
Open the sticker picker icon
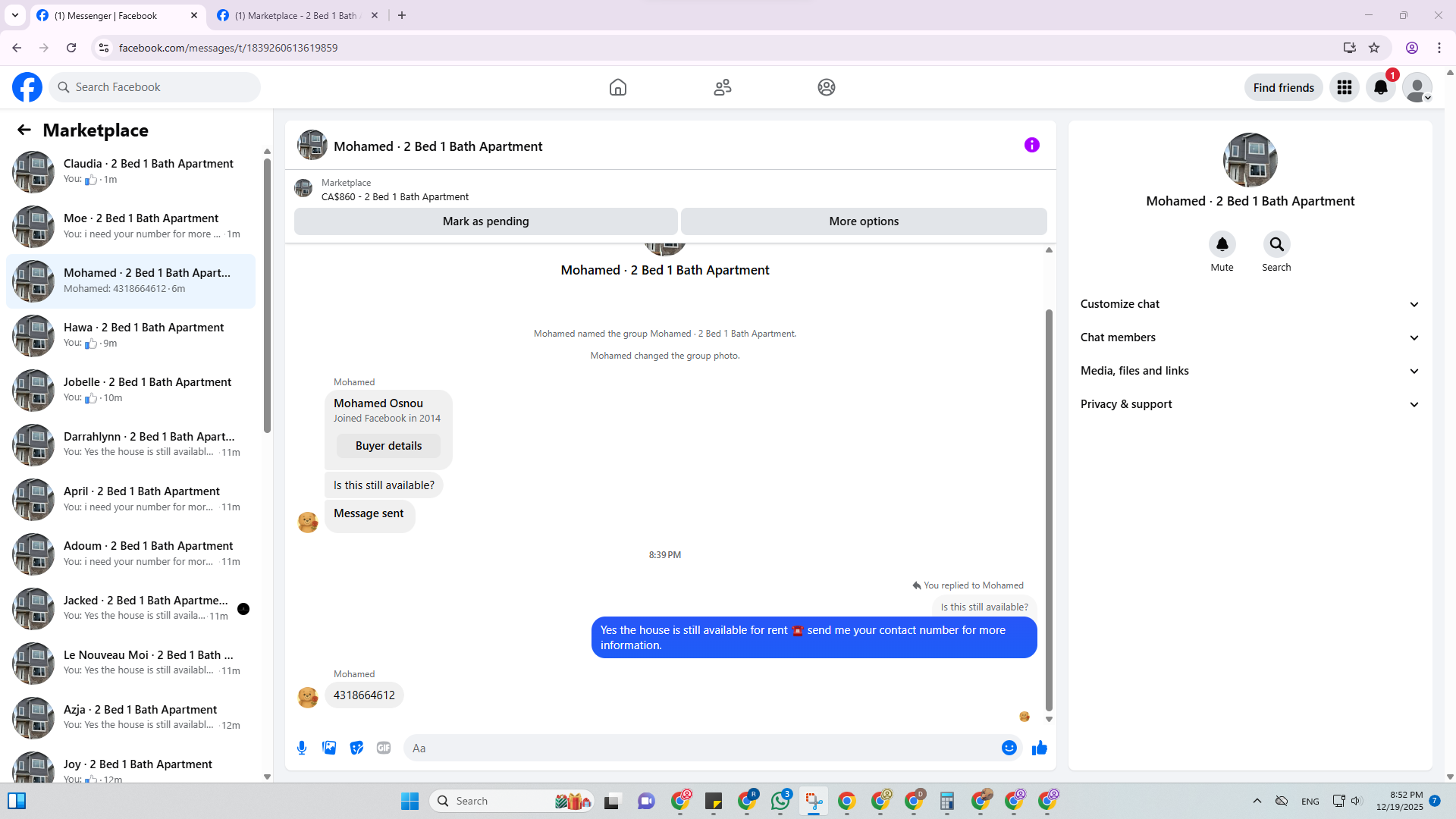pyautogui.click(x=356, y=748)
